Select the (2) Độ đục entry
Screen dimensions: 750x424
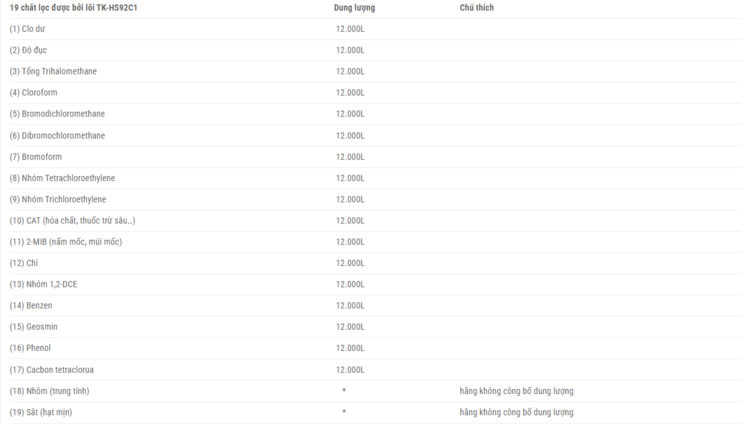click(x=28, y=50)
